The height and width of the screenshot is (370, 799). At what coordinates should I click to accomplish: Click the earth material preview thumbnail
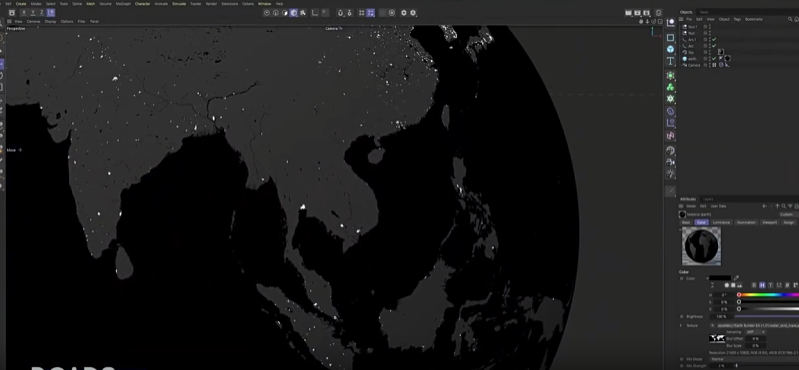coord(701,246)
